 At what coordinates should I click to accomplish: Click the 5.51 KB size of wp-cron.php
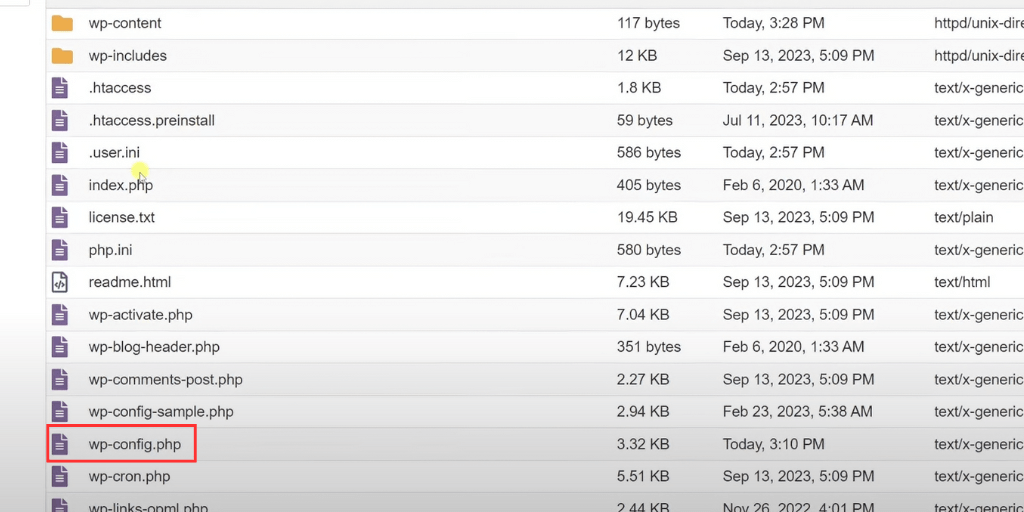[x=643, y=477]
